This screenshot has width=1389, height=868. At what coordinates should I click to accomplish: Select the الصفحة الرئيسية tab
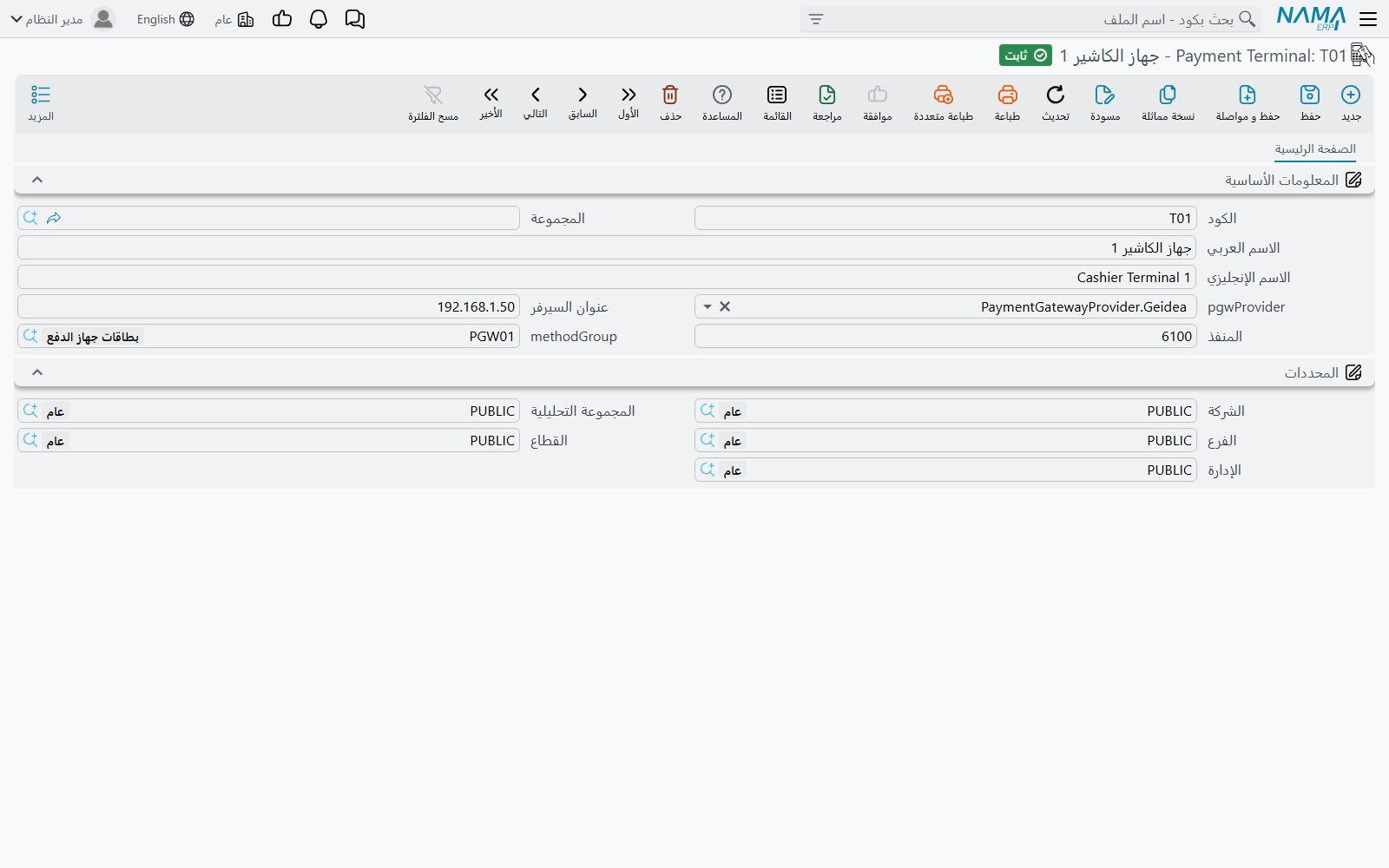pos(1315,149)
